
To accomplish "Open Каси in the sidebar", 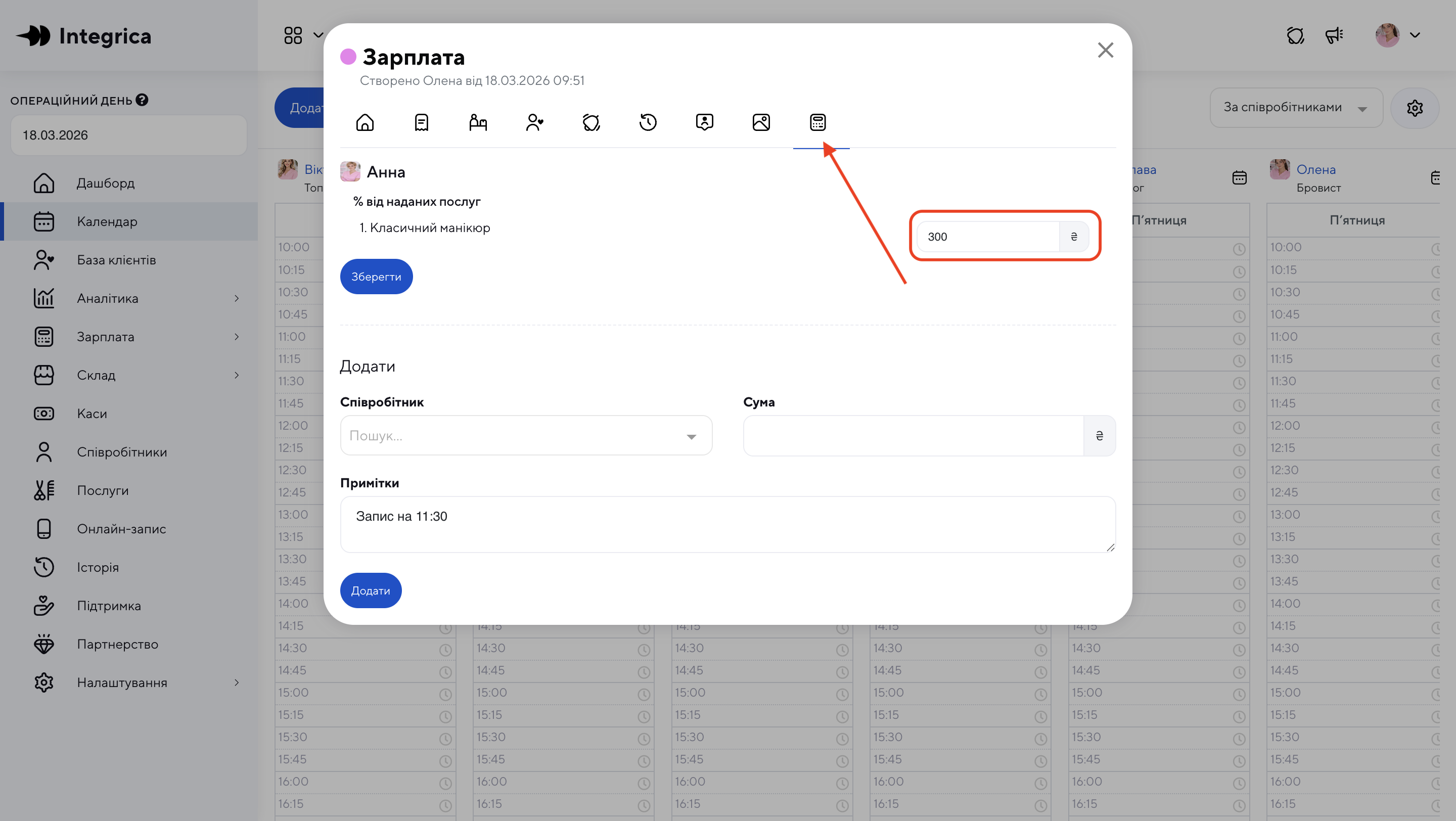I will click(x=92, y=414).
